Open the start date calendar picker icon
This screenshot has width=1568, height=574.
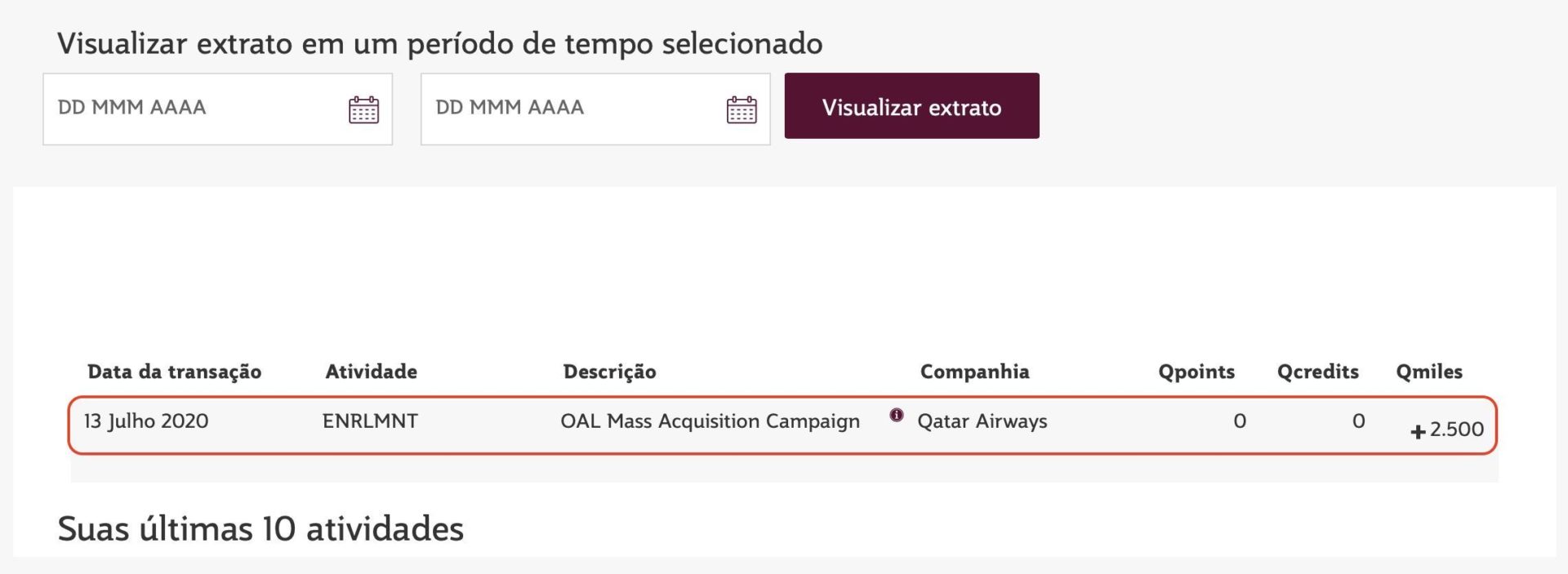coord(363,109)
